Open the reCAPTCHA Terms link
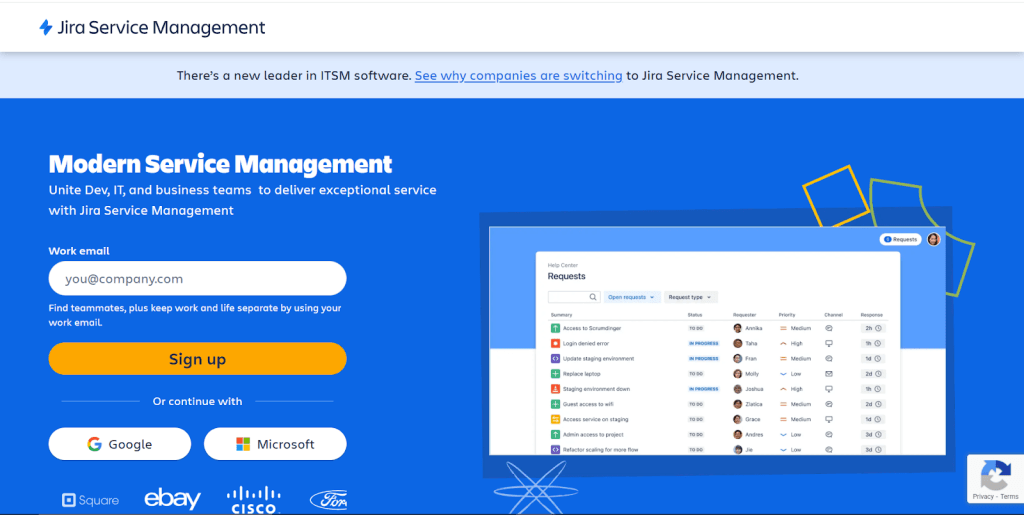The image size is (1024, 515). (x=1009, y=497)
